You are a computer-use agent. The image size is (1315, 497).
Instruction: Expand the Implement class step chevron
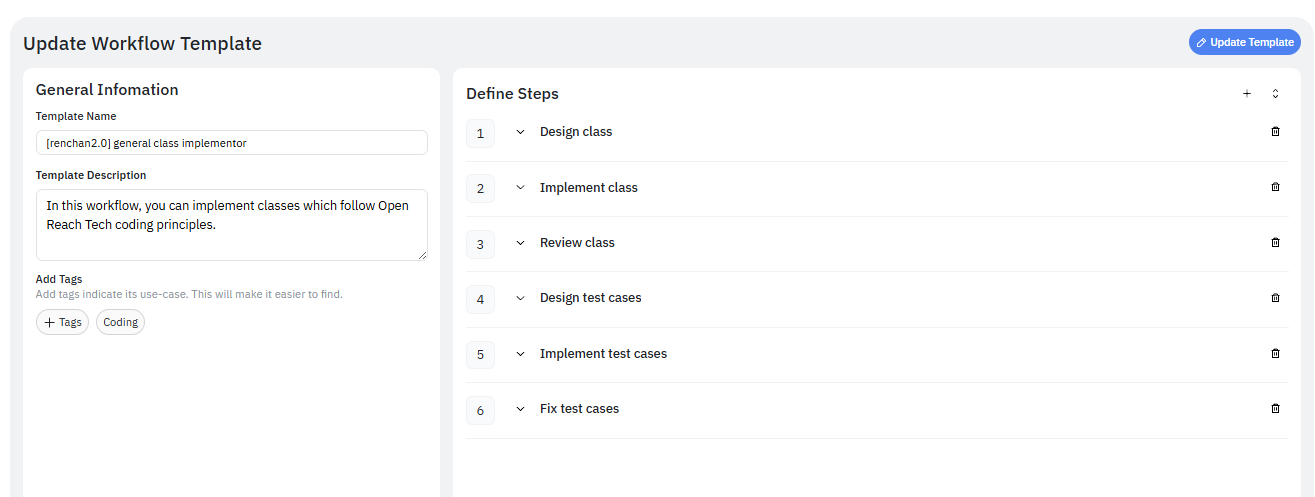(x=520, y=188)
